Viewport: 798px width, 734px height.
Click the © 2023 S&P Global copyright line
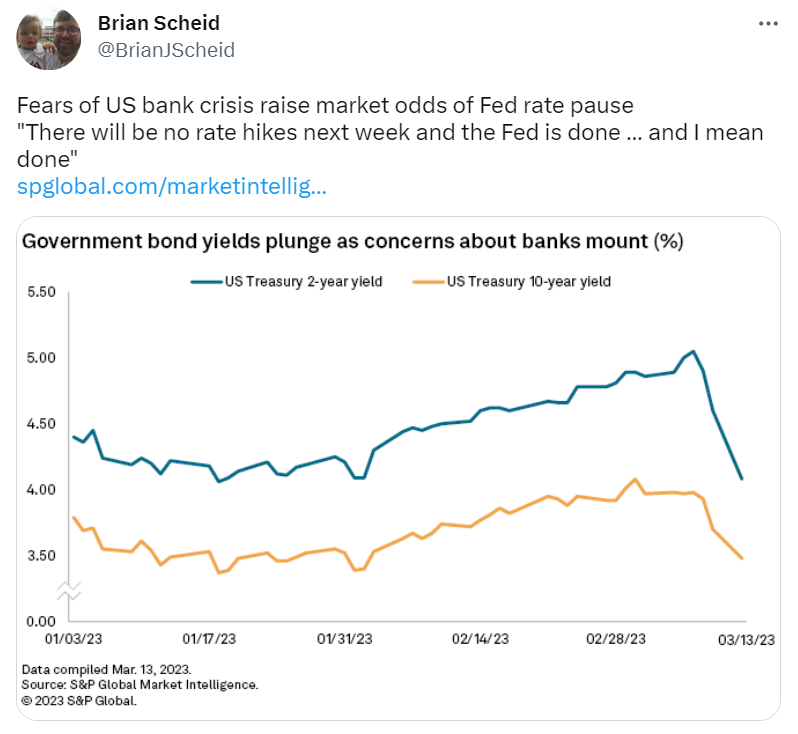pyautogui.click(x=78, y=701)
